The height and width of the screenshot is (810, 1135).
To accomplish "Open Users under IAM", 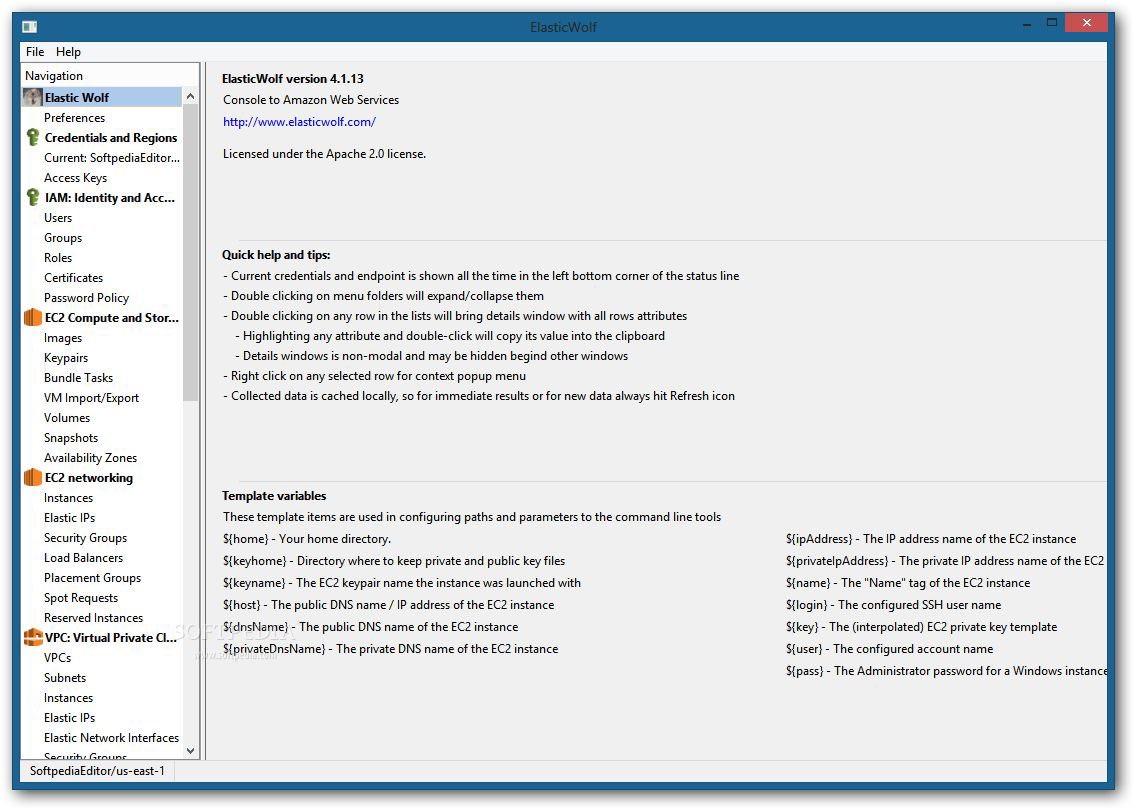I will click(58, 218).
